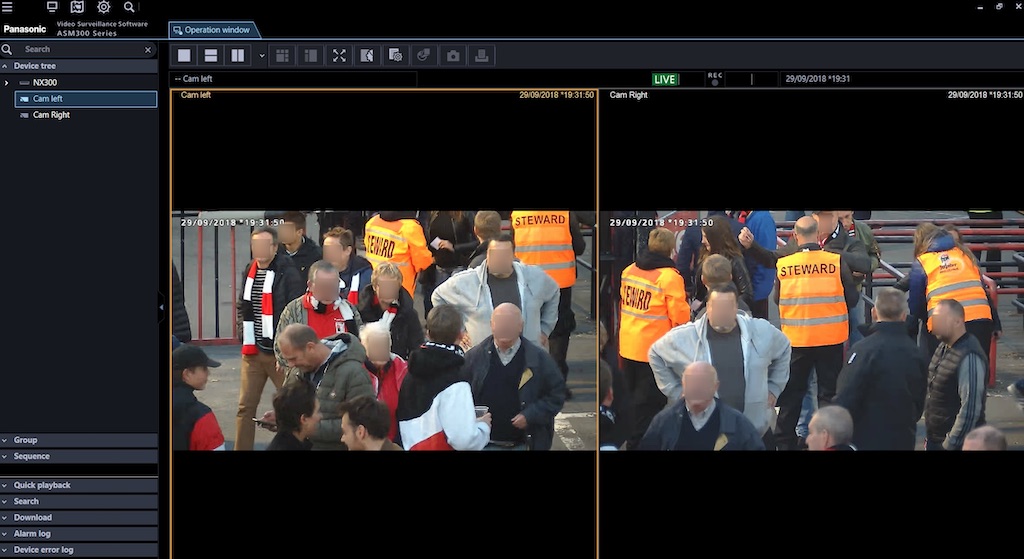
Task: Open the hamburger main menu
Action: pyautogui.click(x=8, y=7)
